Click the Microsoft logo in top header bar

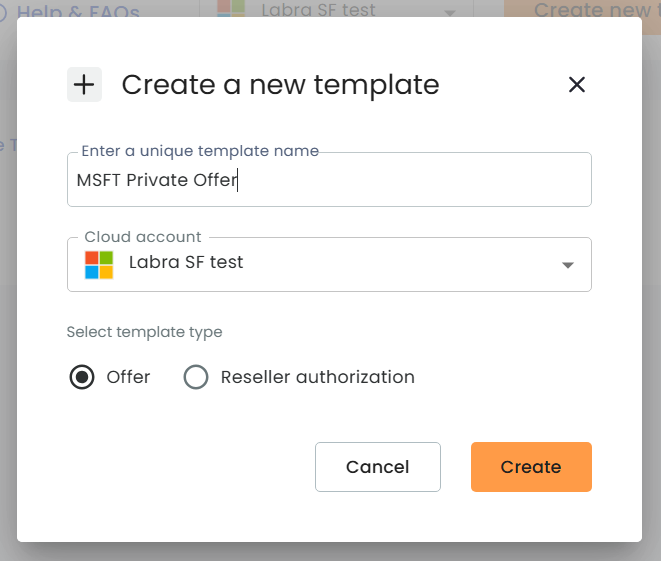(231, 8)
